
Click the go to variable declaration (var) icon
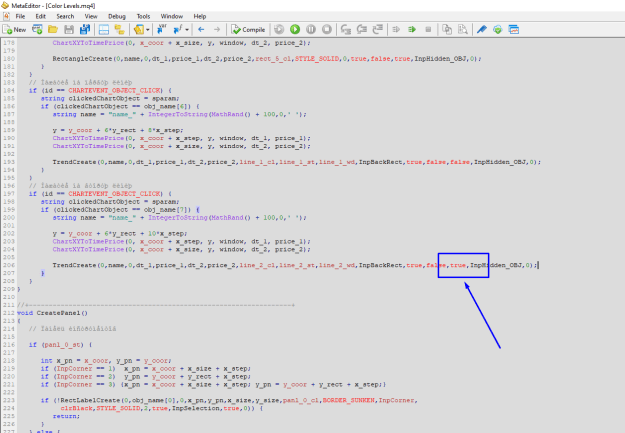162,30
